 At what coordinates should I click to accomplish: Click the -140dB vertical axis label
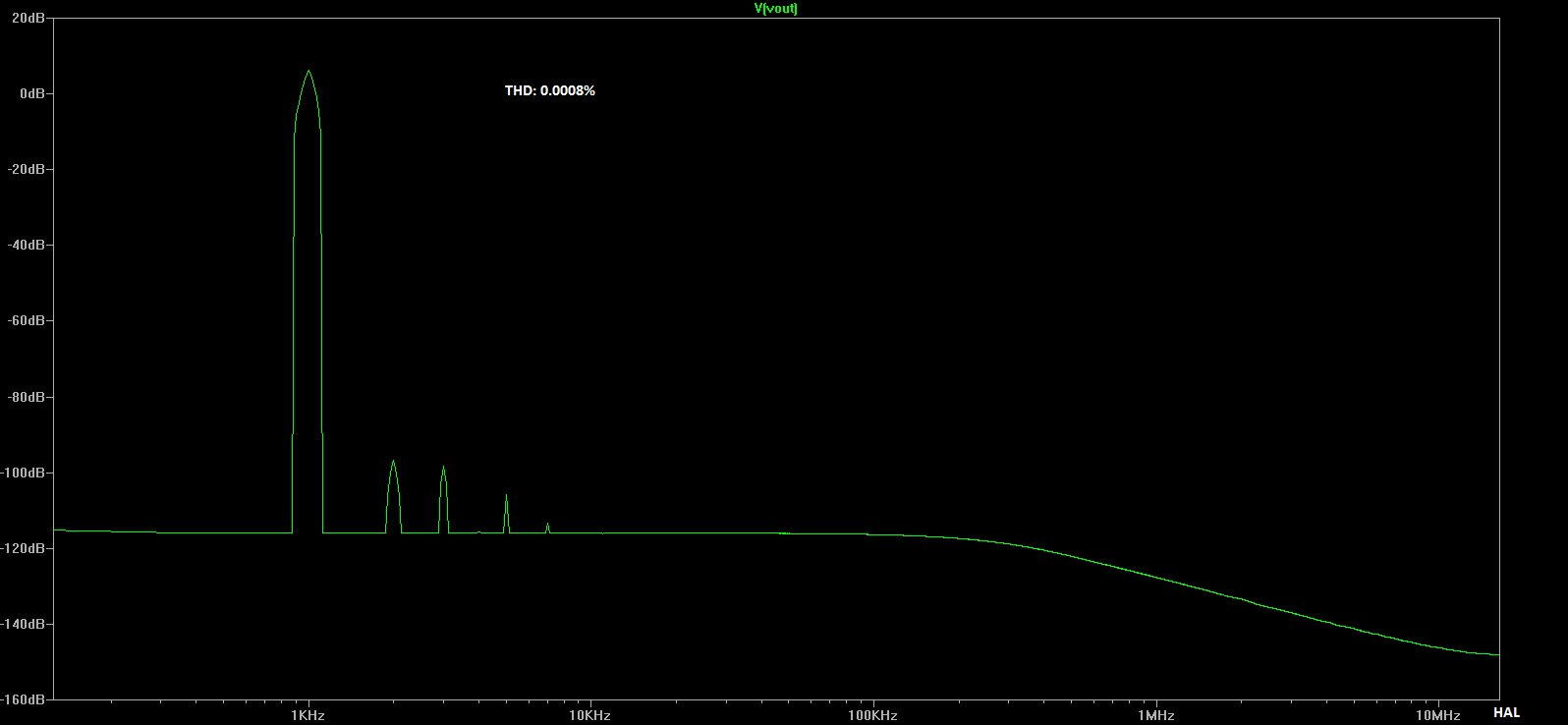pyautogui.click(x=24, y=624)
